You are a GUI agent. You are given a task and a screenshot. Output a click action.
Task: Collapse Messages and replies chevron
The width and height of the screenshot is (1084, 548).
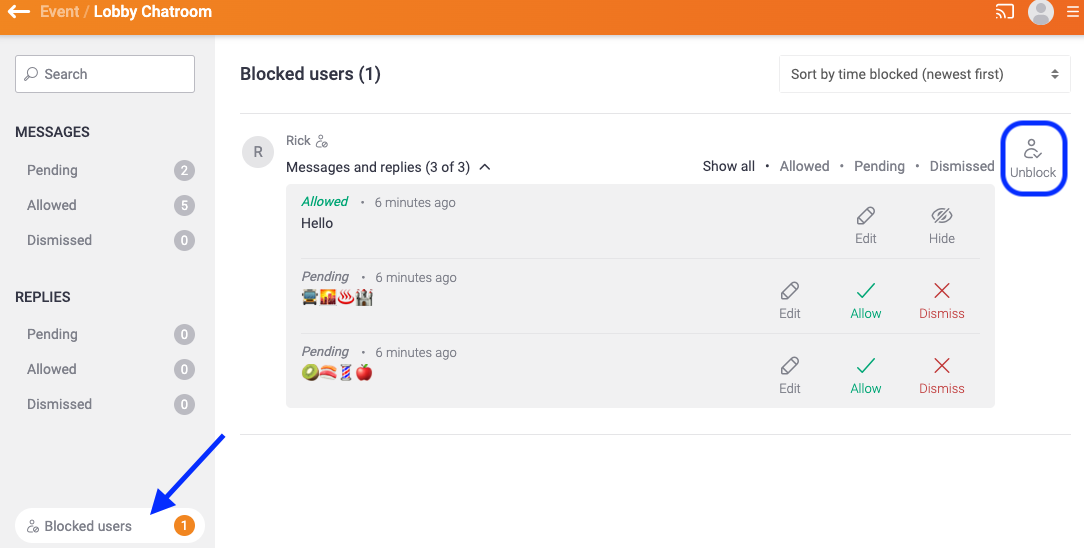[485, 167]
